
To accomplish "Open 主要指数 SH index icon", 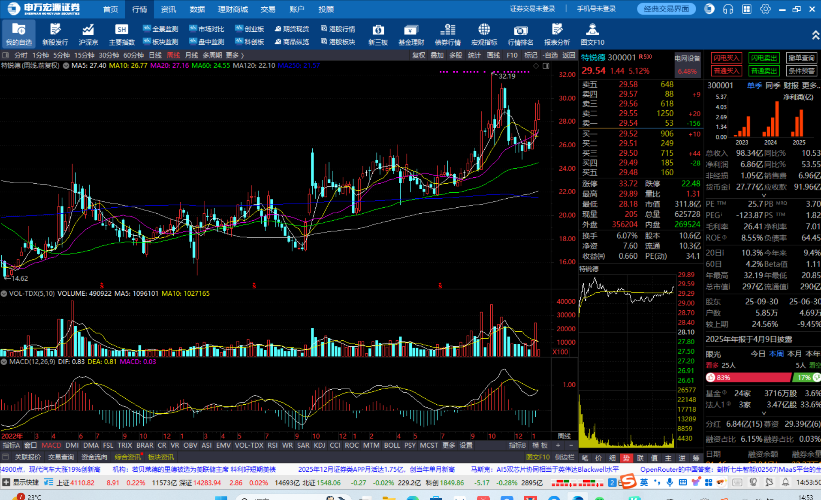I will click(x=121, y=34).
